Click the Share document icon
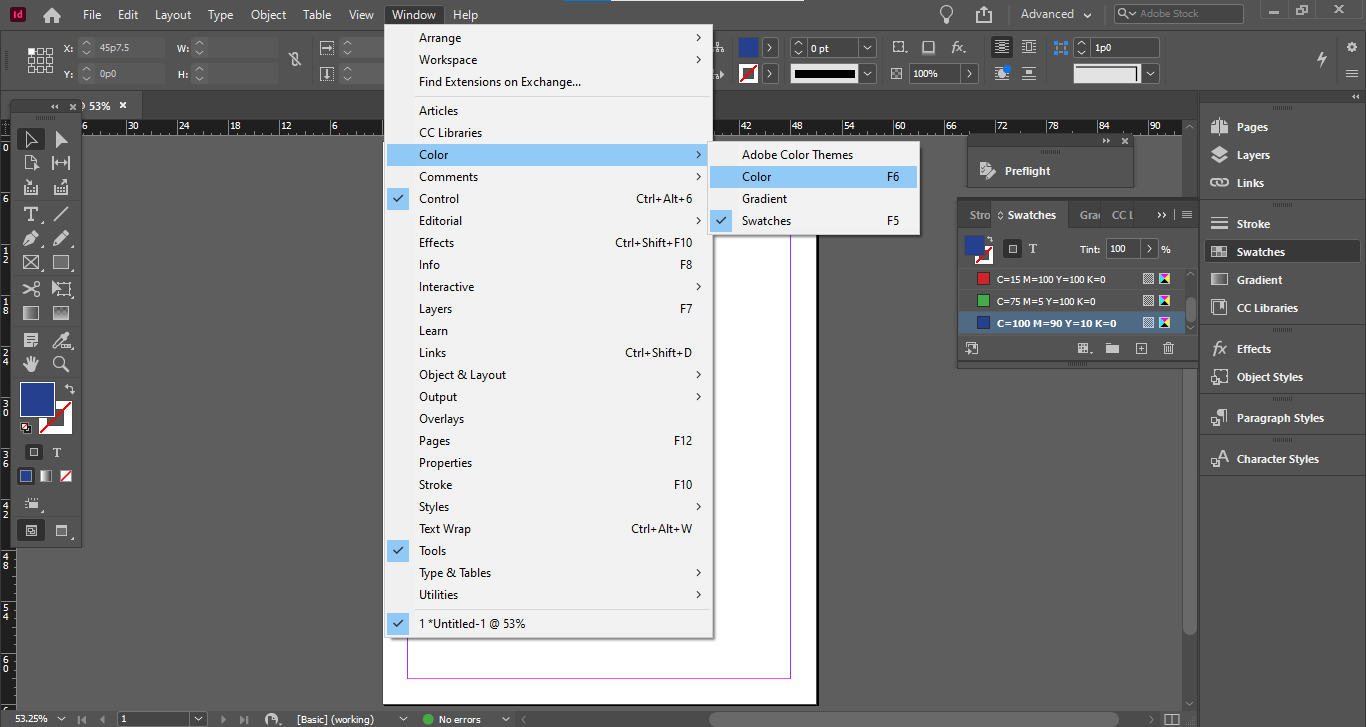The height and width of the screenshot is (727, 1366). click(x=984, y=14)
